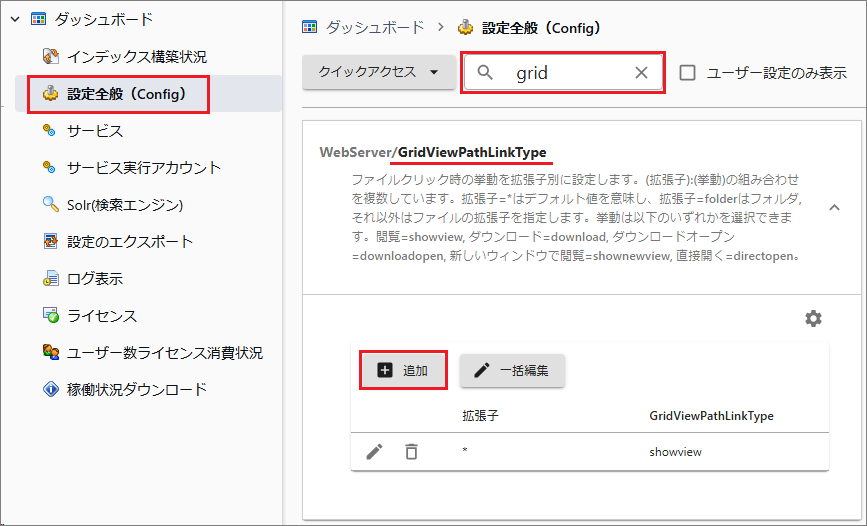
Task: Open 稼働状況ダウンロード in the sidebar
Action: 136,390
